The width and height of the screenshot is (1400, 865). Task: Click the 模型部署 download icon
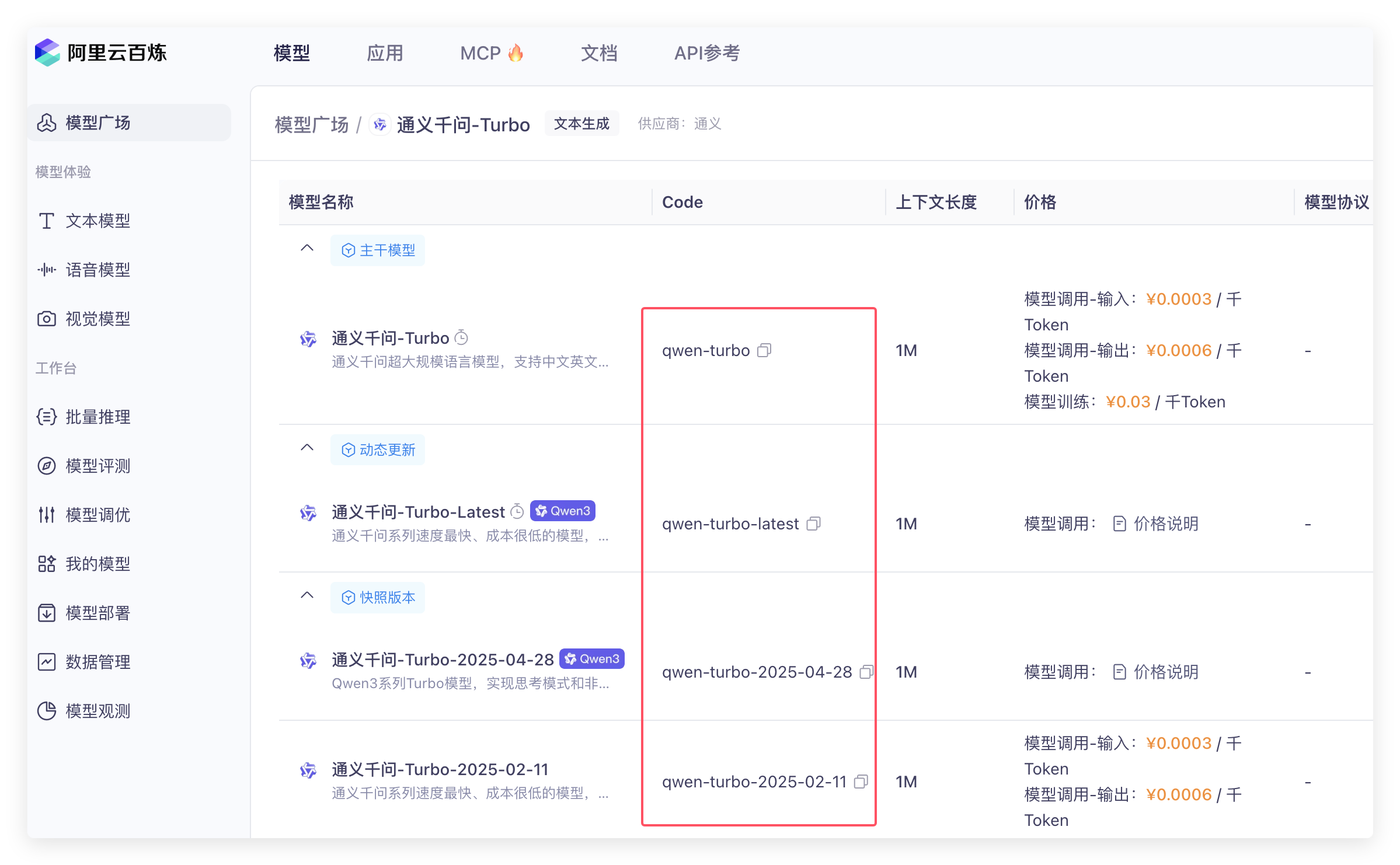click(47, 613)
